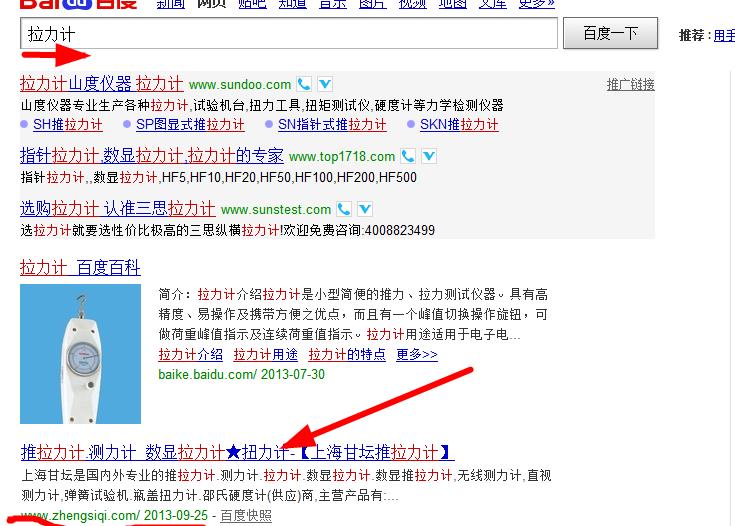735x526 pixels.
Task: Click the 更多>> link under Baike summary
Action: coord(417,354)
